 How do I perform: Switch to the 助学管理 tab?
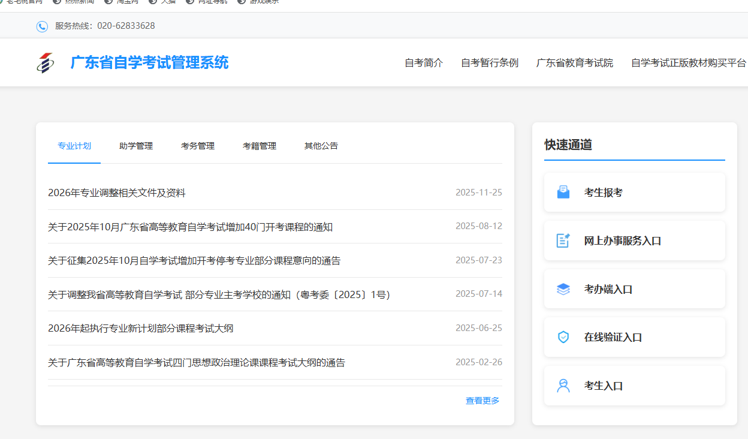tap(136, 146)
